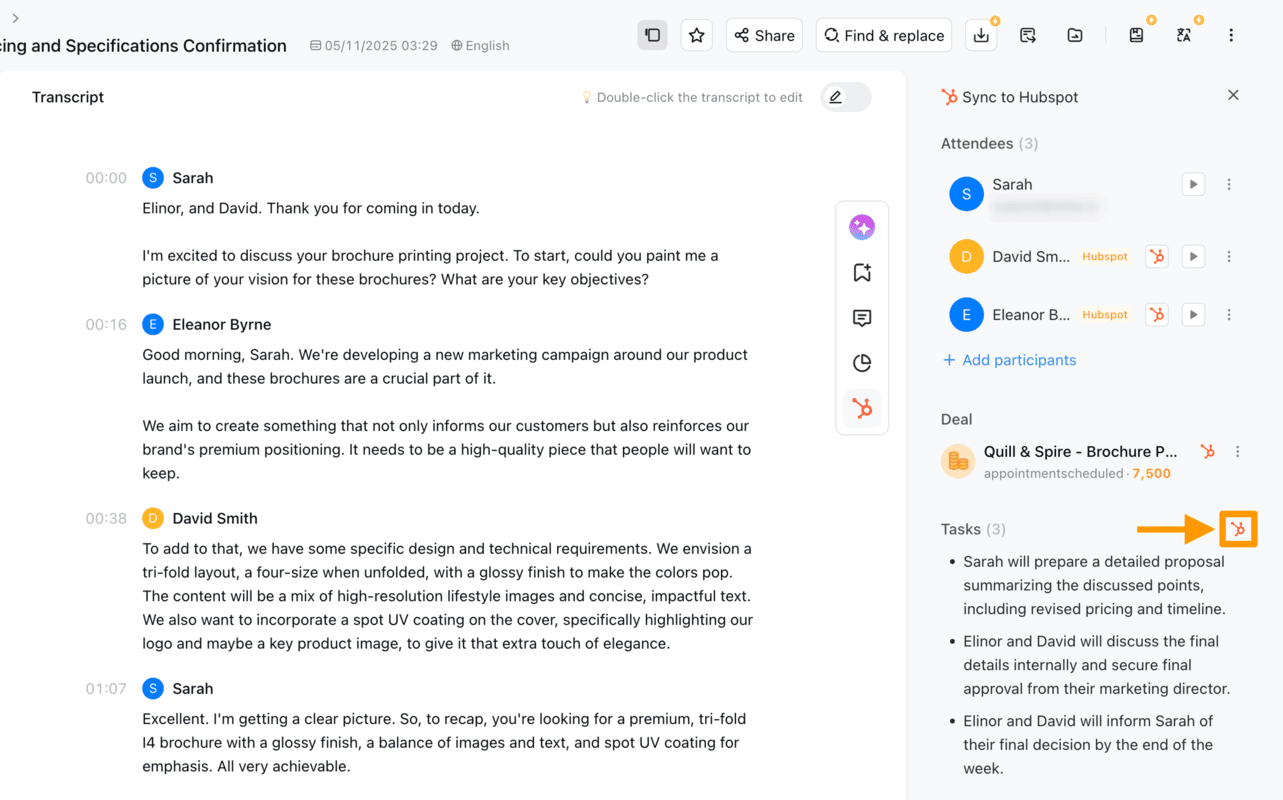This screenshot has width=1283, height=800.
Task: Open more options for attendee Eleanor B...
Action: (x=1229, y=314)
